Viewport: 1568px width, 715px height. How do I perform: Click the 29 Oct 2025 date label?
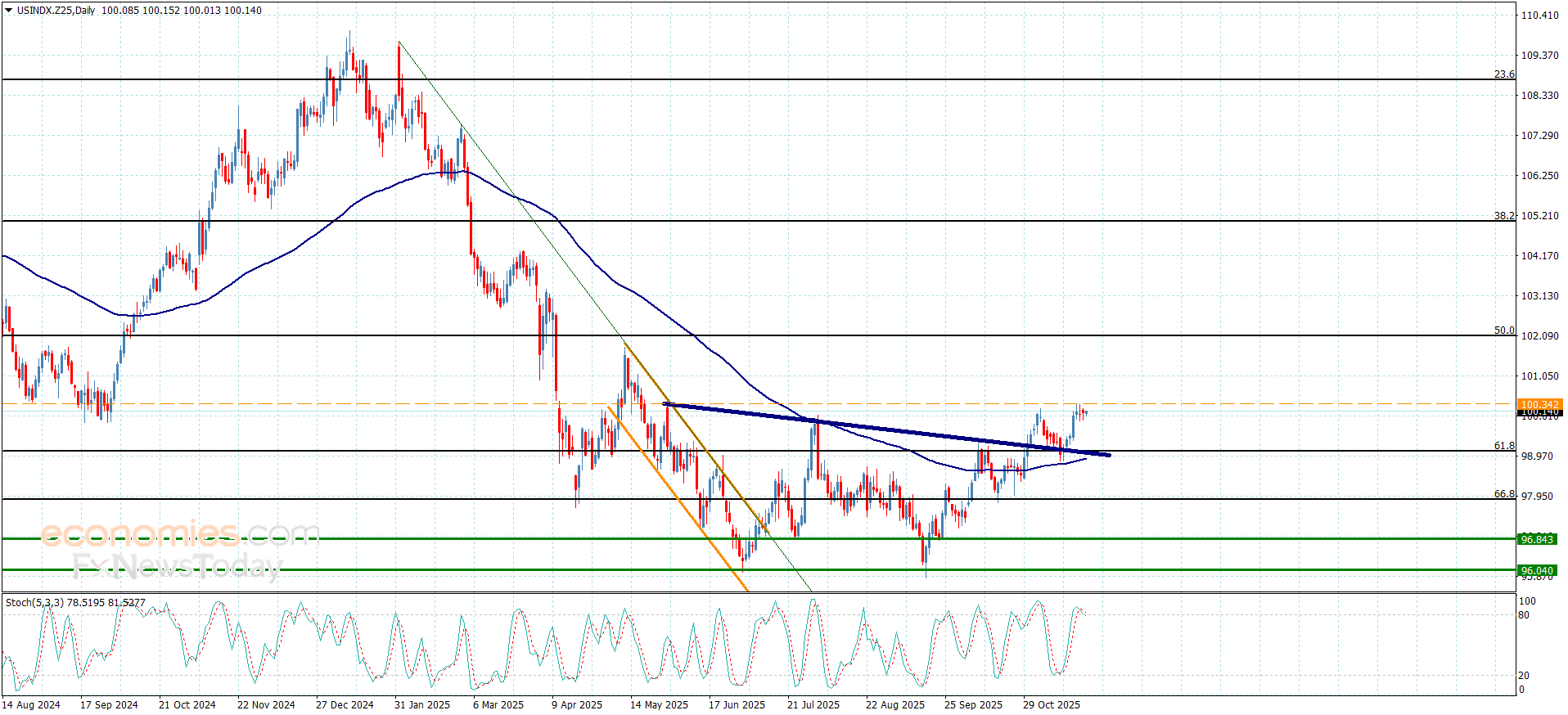tap(1052, 704)
